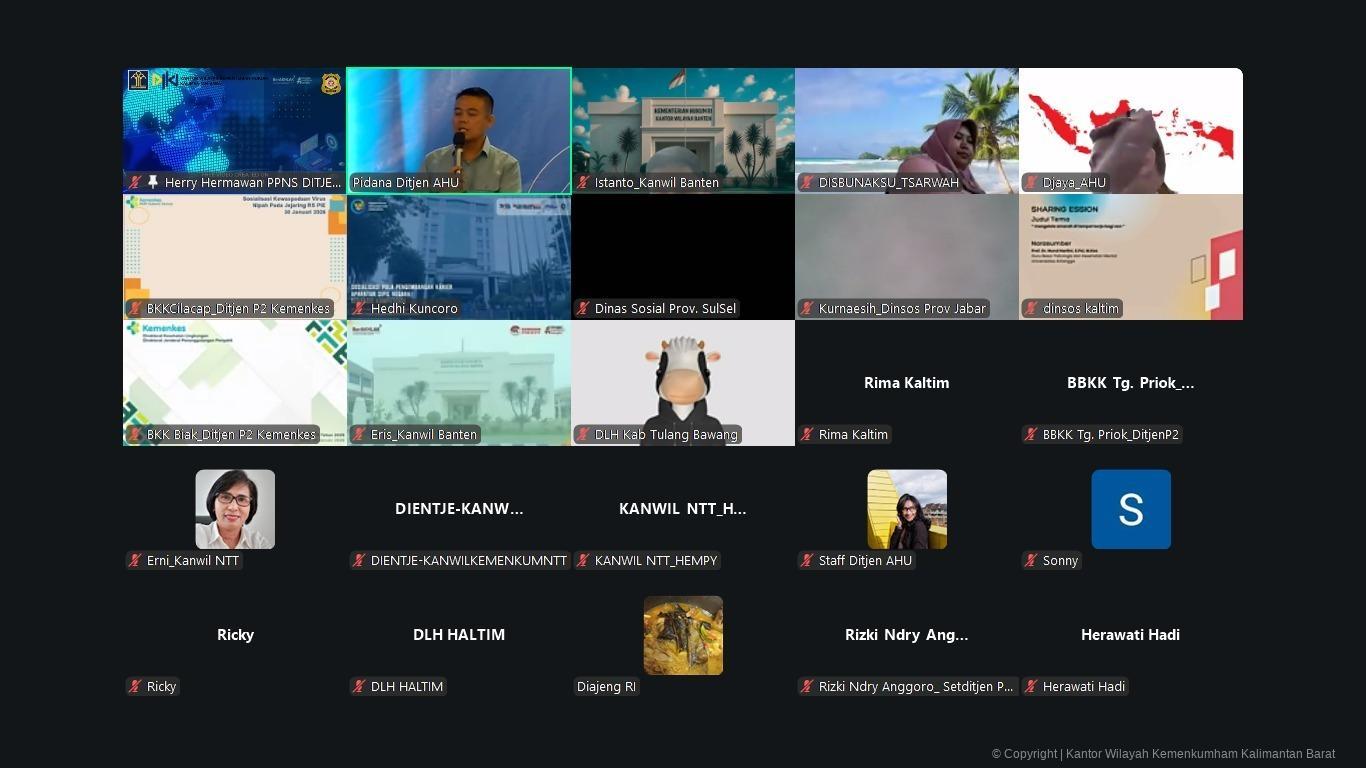Click the muted mic icon next to Sonny

click(x=1031, y=561)
